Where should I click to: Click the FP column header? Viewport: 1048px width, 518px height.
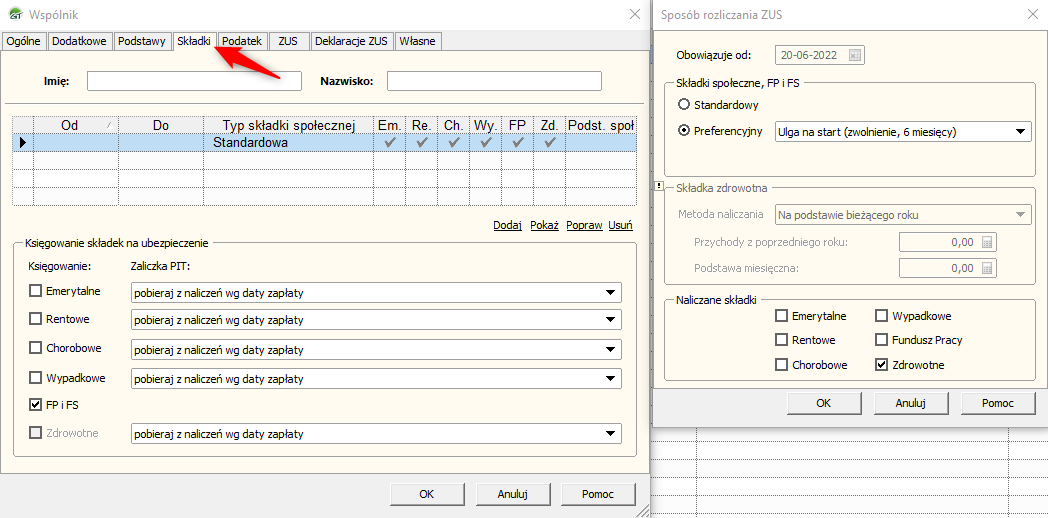[517, 125]
